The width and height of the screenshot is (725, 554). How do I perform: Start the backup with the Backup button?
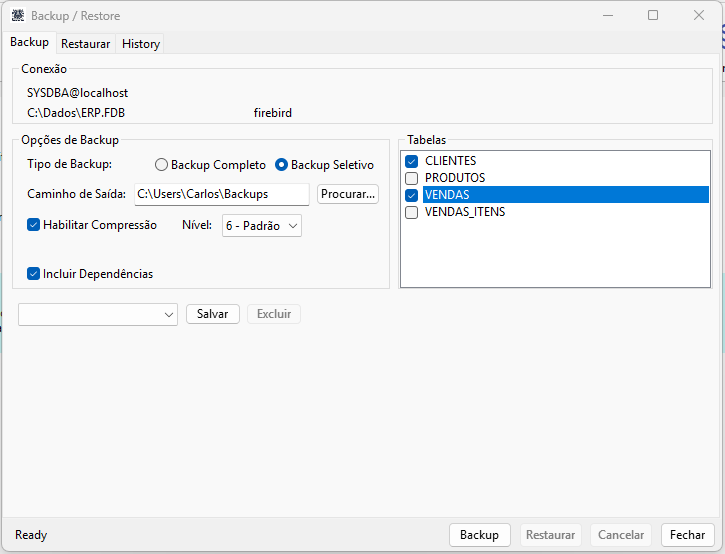[479, 535]
